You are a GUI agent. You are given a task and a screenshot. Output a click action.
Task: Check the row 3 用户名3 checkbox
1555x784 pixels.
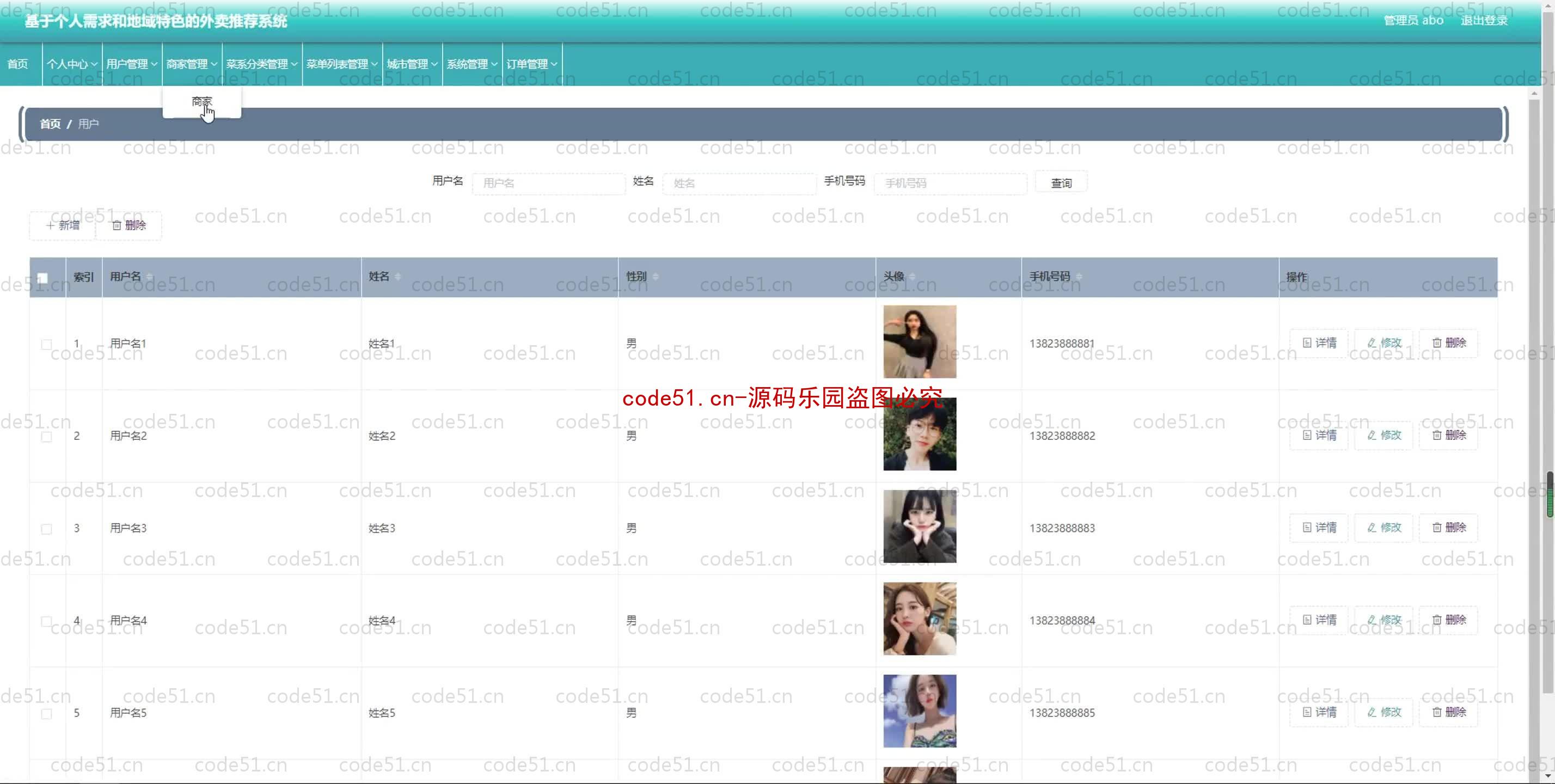(x=46, y=529)
